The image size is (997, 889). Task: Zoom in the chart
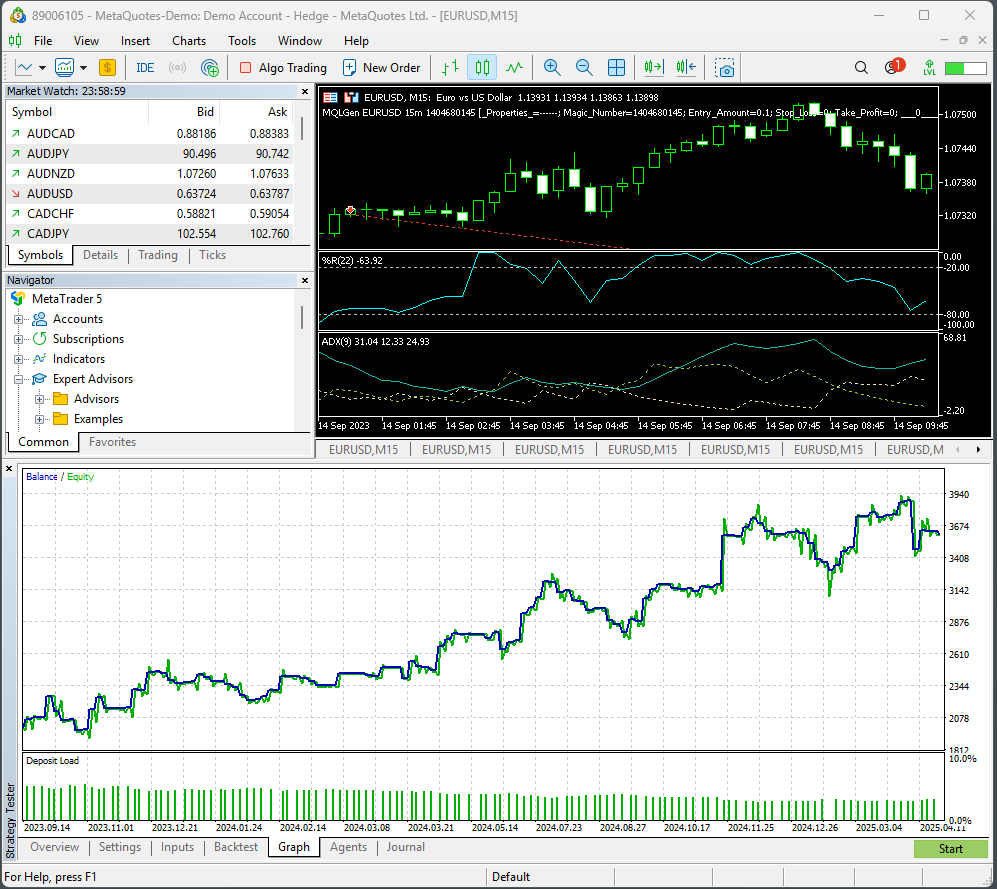pyautogui.click(x=552, y=67)
